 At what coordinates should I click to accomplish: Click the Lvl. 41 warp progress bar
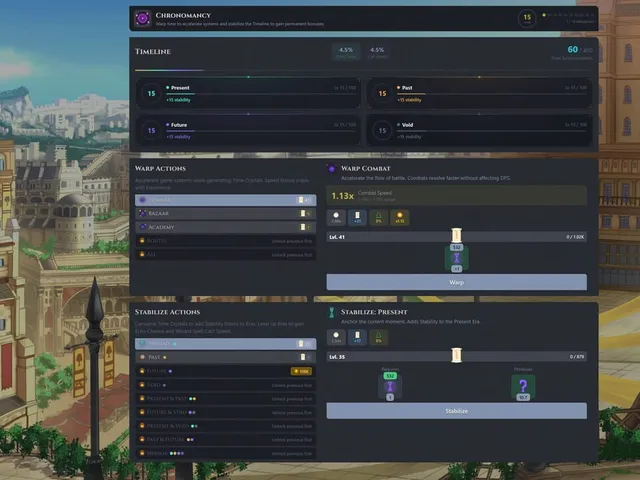(456, 237)
